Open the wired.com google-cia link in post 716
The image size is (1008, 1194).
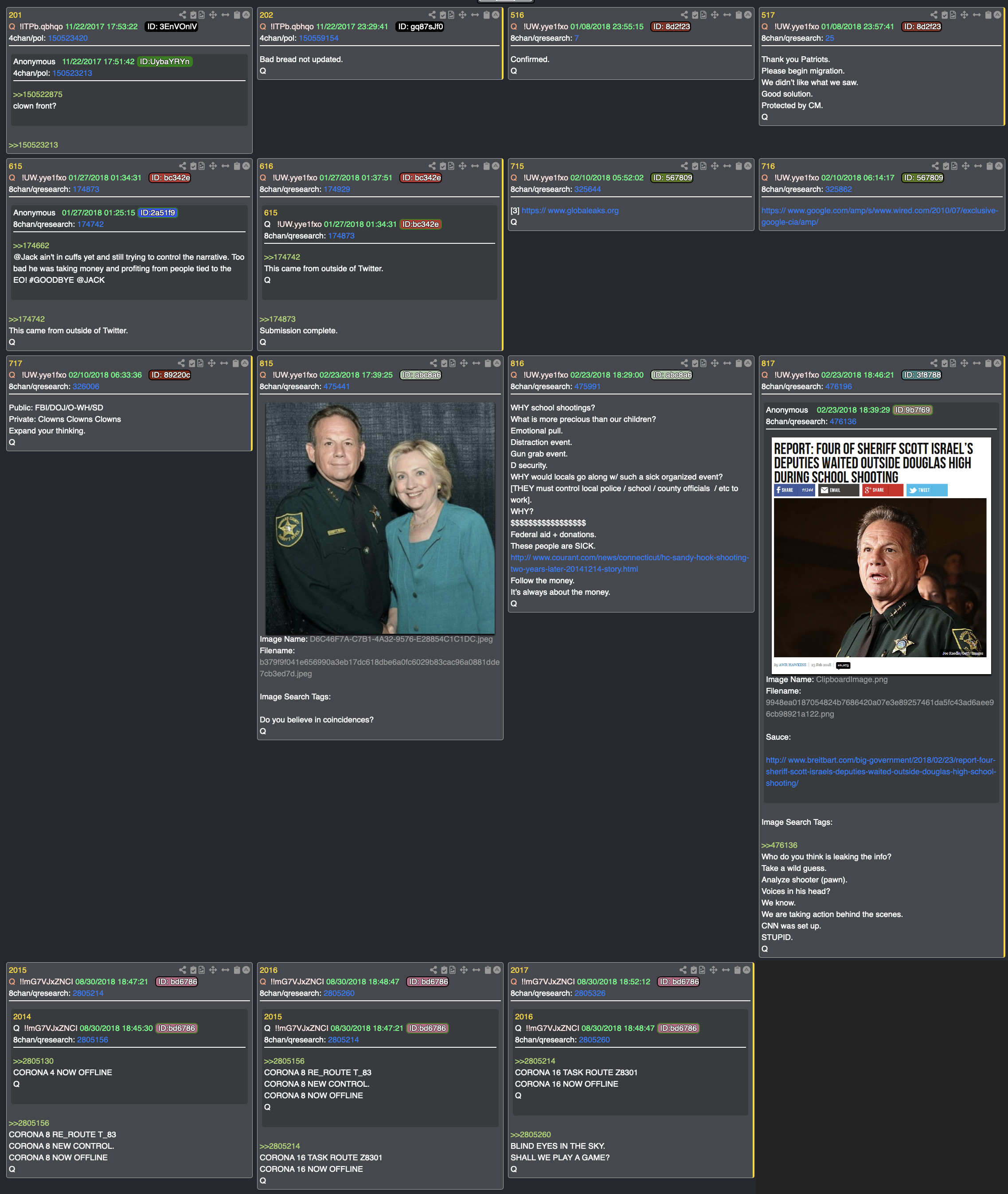point(879,216)
